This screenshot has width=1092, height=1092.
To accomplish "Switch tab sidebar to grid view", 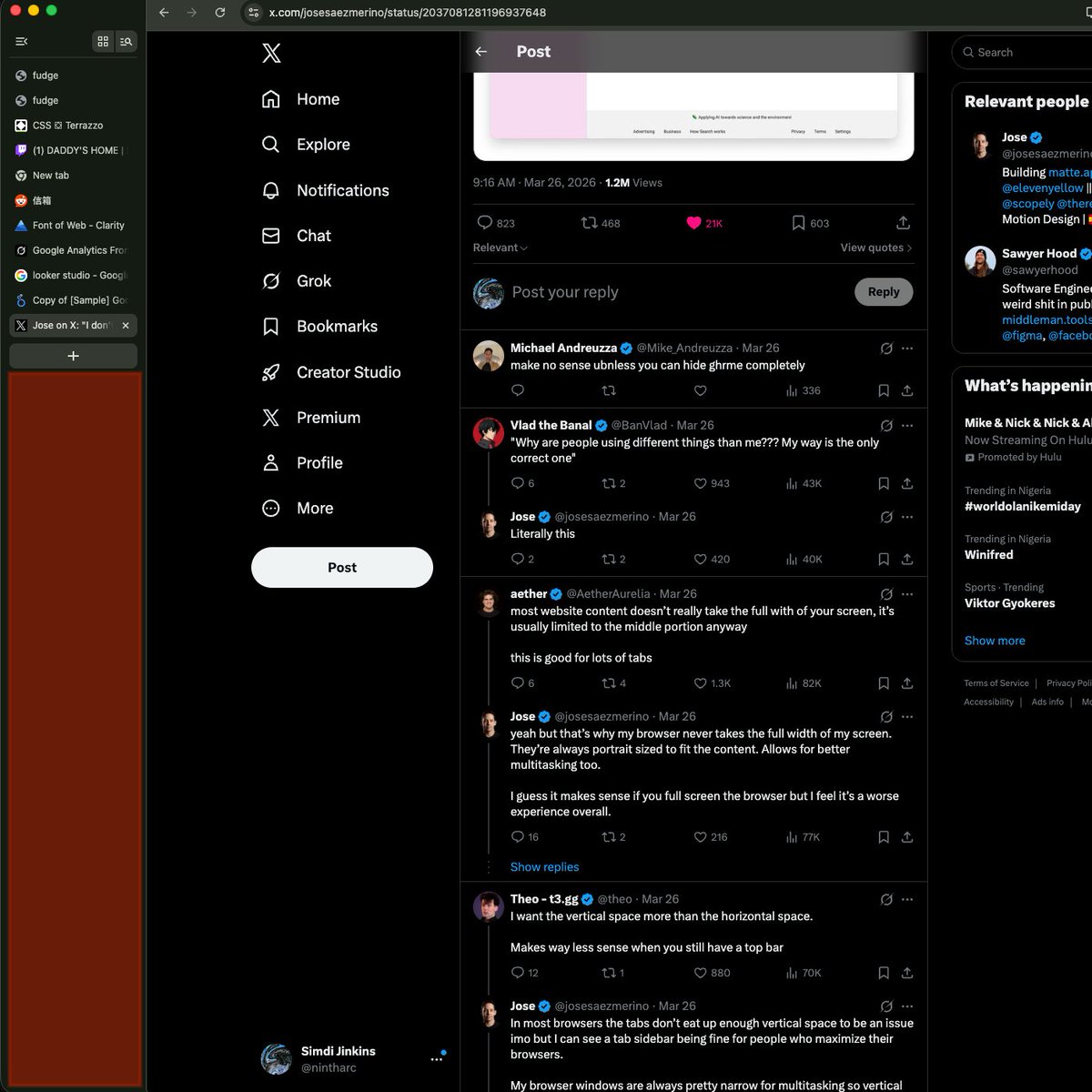I will point(103,41).
